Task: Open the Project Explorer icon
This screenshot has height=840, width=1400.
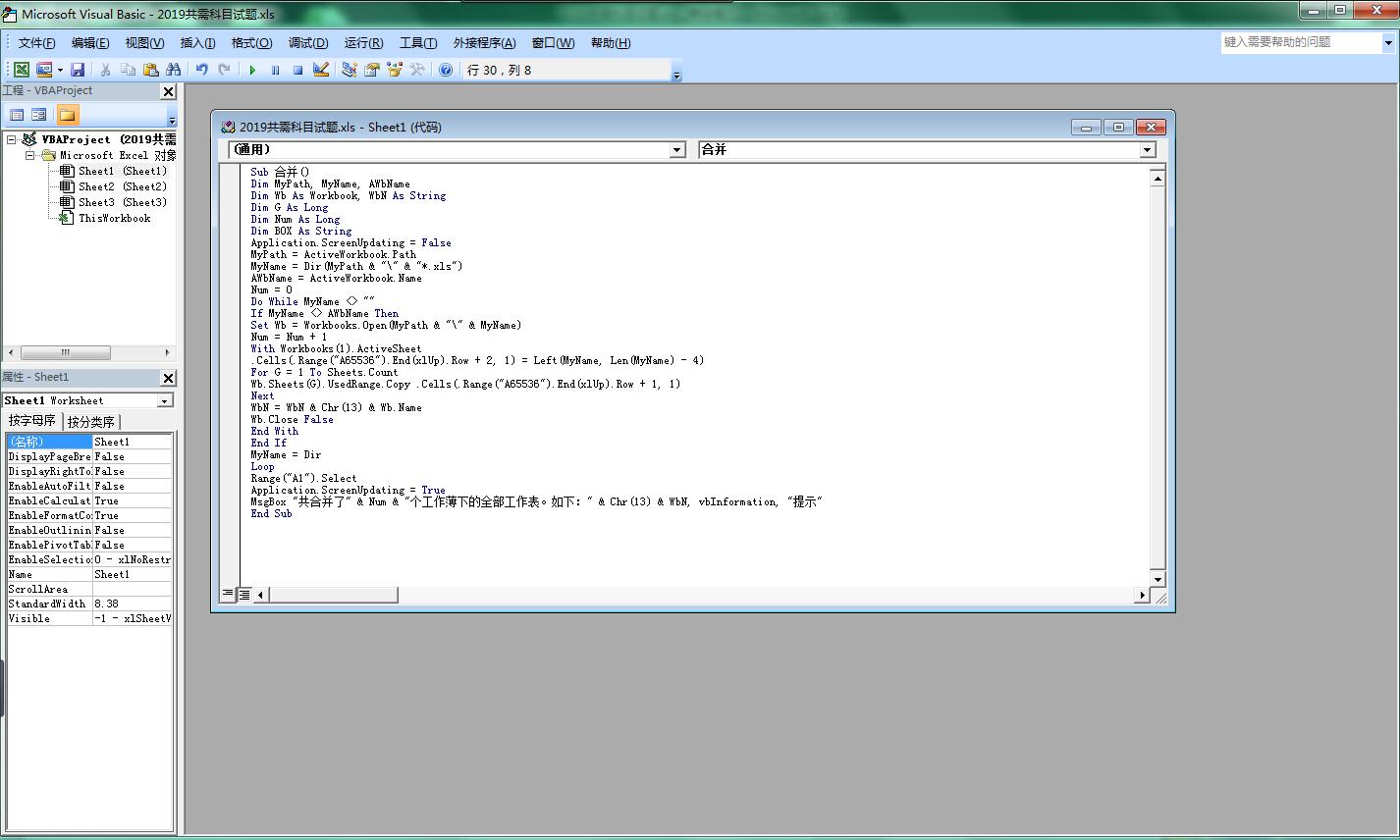Action: (x=349, y=70)
